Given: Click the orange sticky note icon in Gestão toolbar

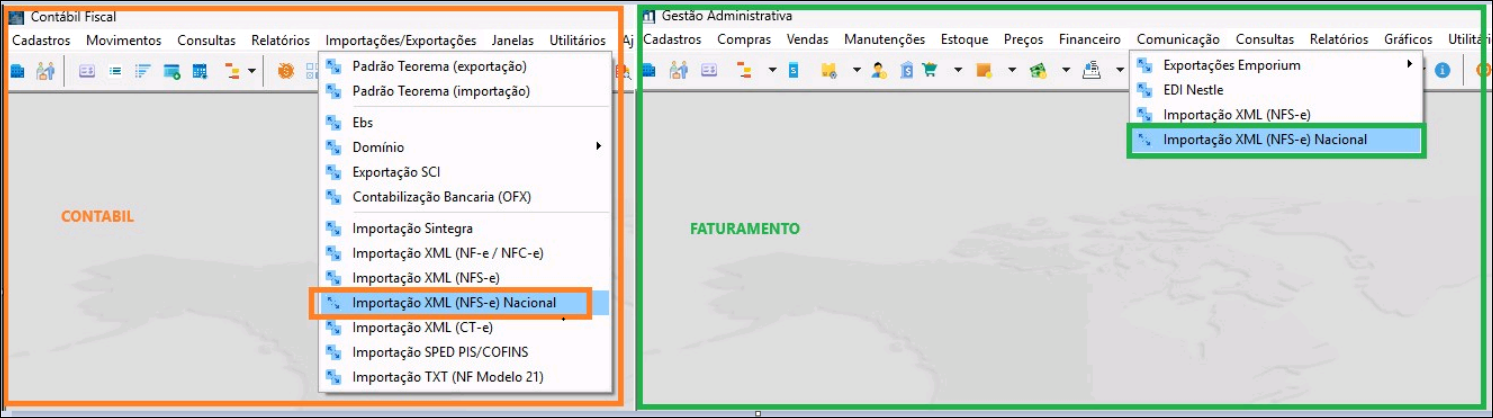Looking at the screenshot, I should click(984, 71).
